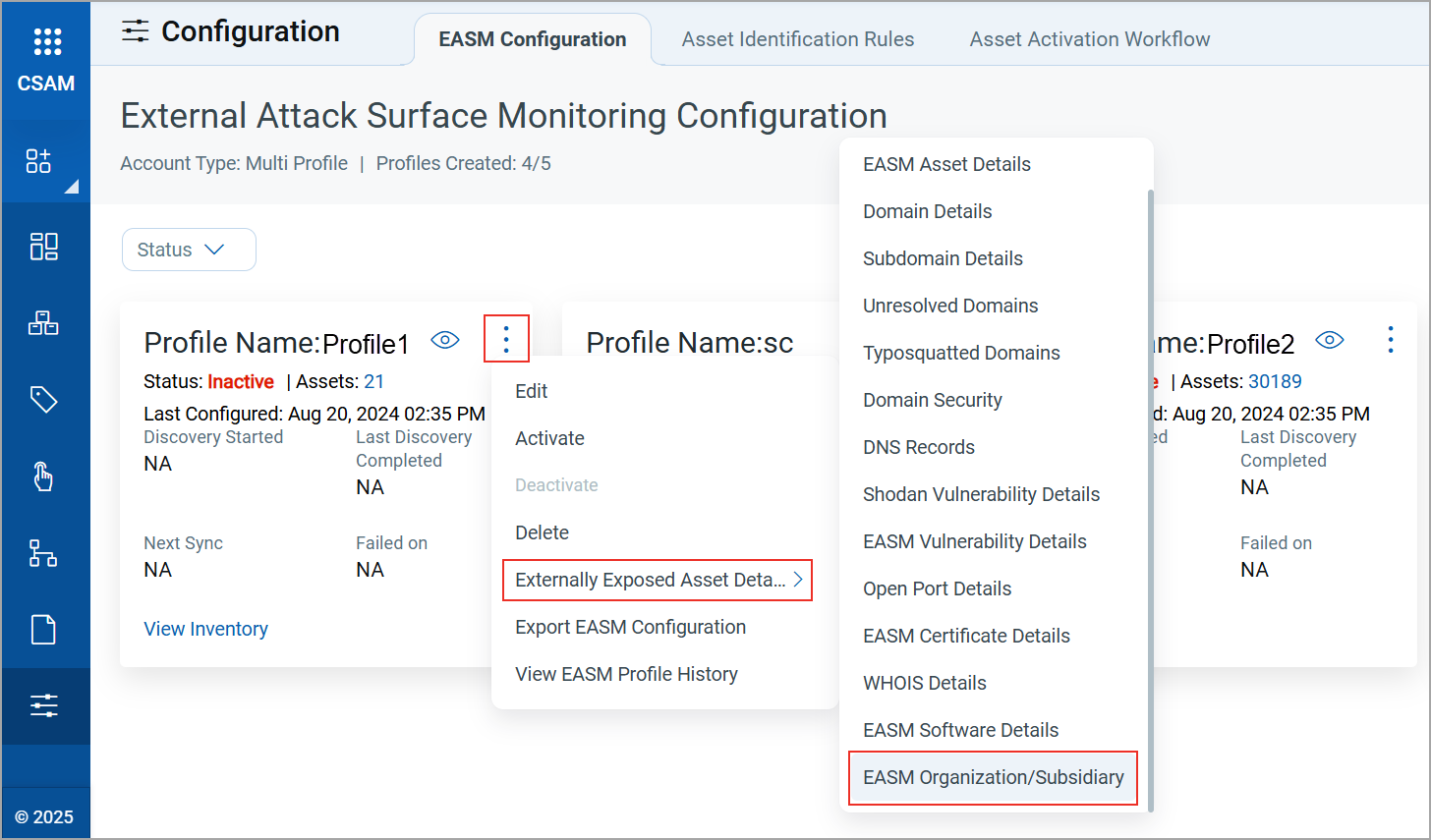This screenshot has width=1431, height=840.
Task: Open the network hierarchy icon in sidebar
Action: point(43,553)
